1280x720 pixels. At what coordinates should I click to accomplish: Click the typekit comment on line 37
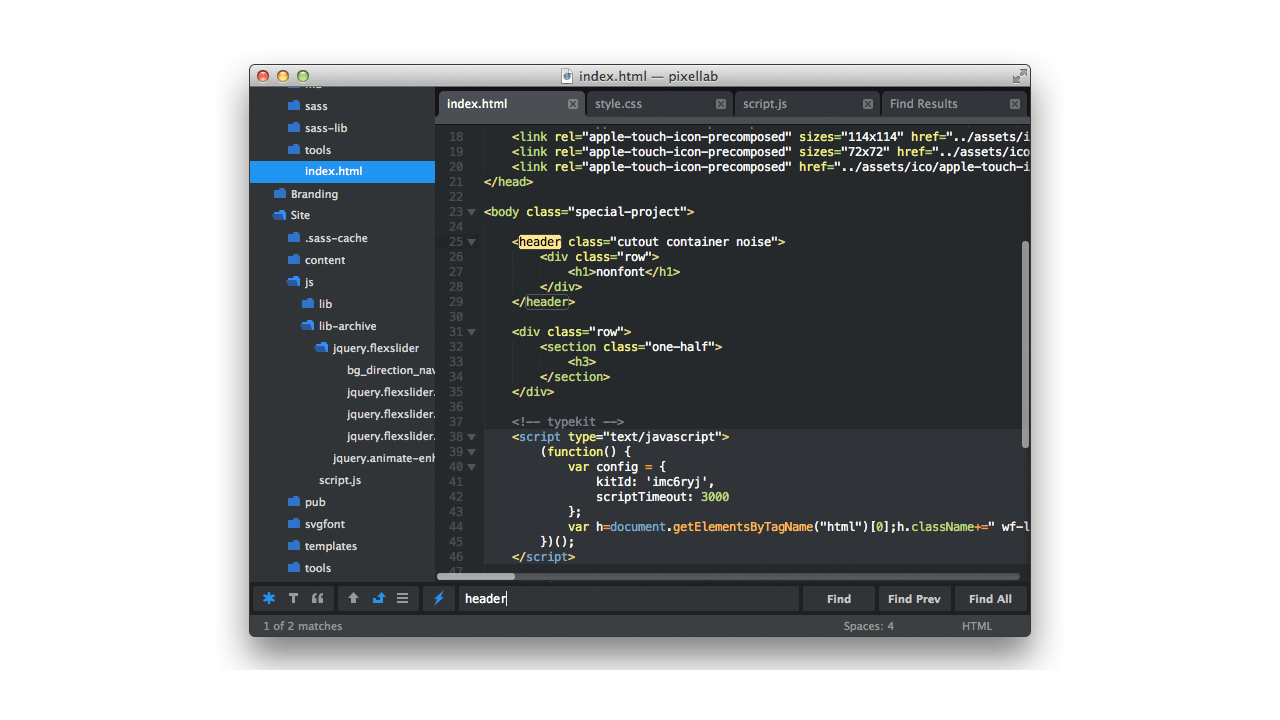point(568,422)
